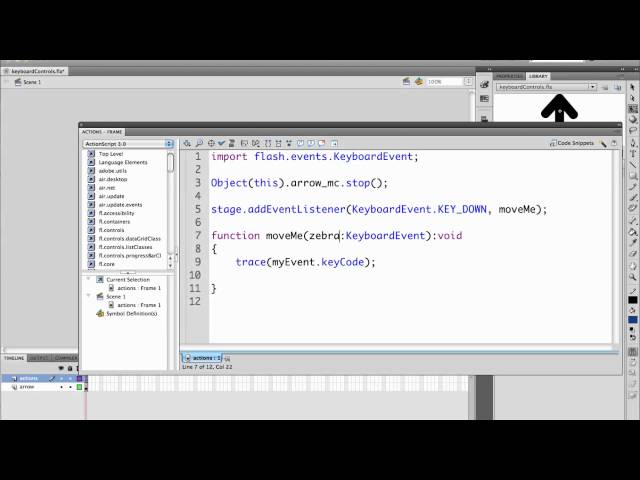Click Auto format icon in Actions toolbar
This screenshot has width=640, height=480.
(232, 143)
